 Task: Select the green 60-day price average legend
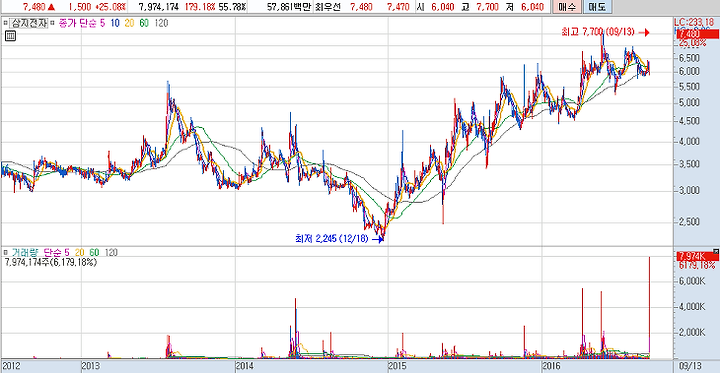tap(144, 23)
